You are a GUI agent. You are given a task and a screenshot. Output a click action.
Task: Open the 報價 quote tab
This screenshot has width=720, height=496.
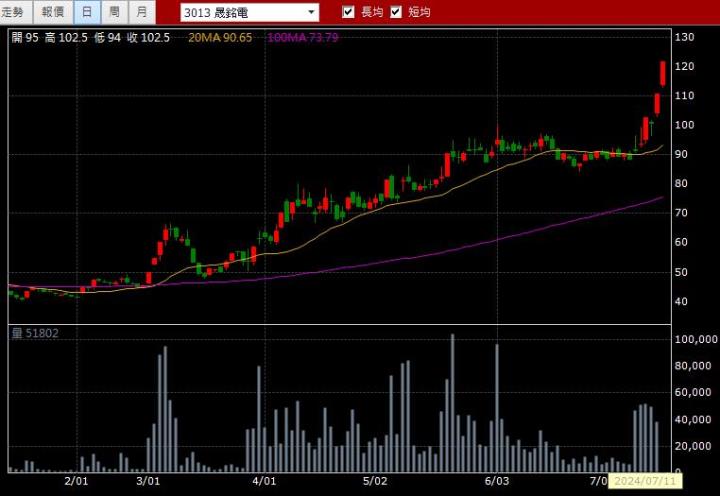pyautogui.click(x=53, y=12)
